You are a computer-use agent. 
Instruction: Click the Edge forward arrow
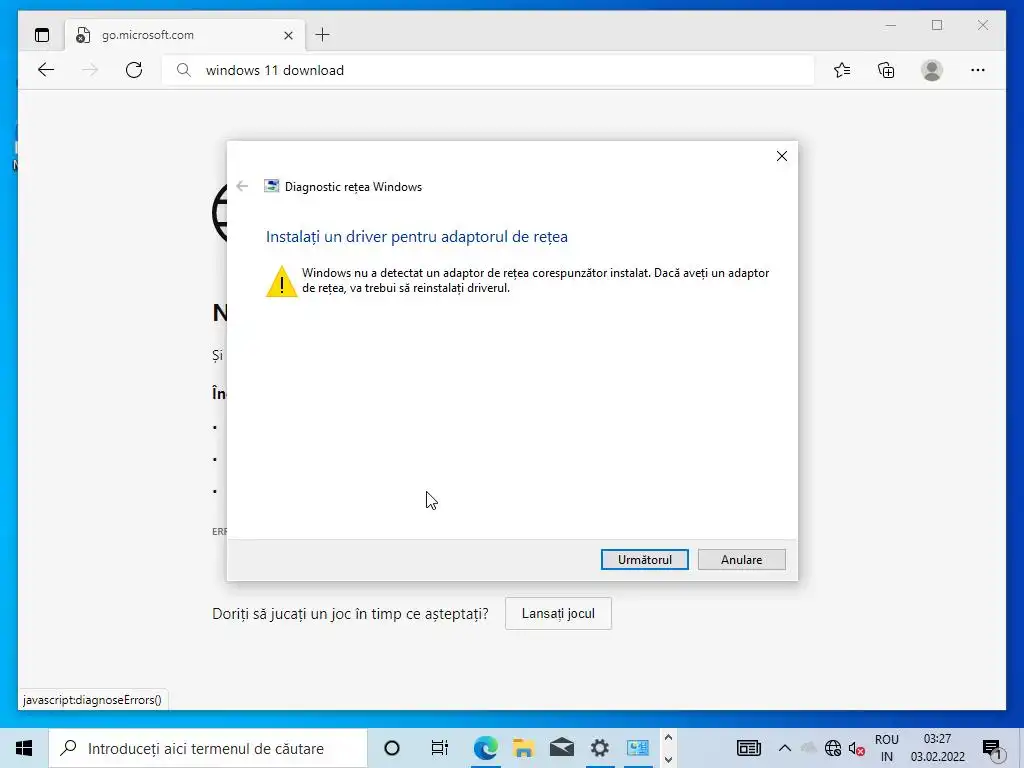tap(90, 70)
